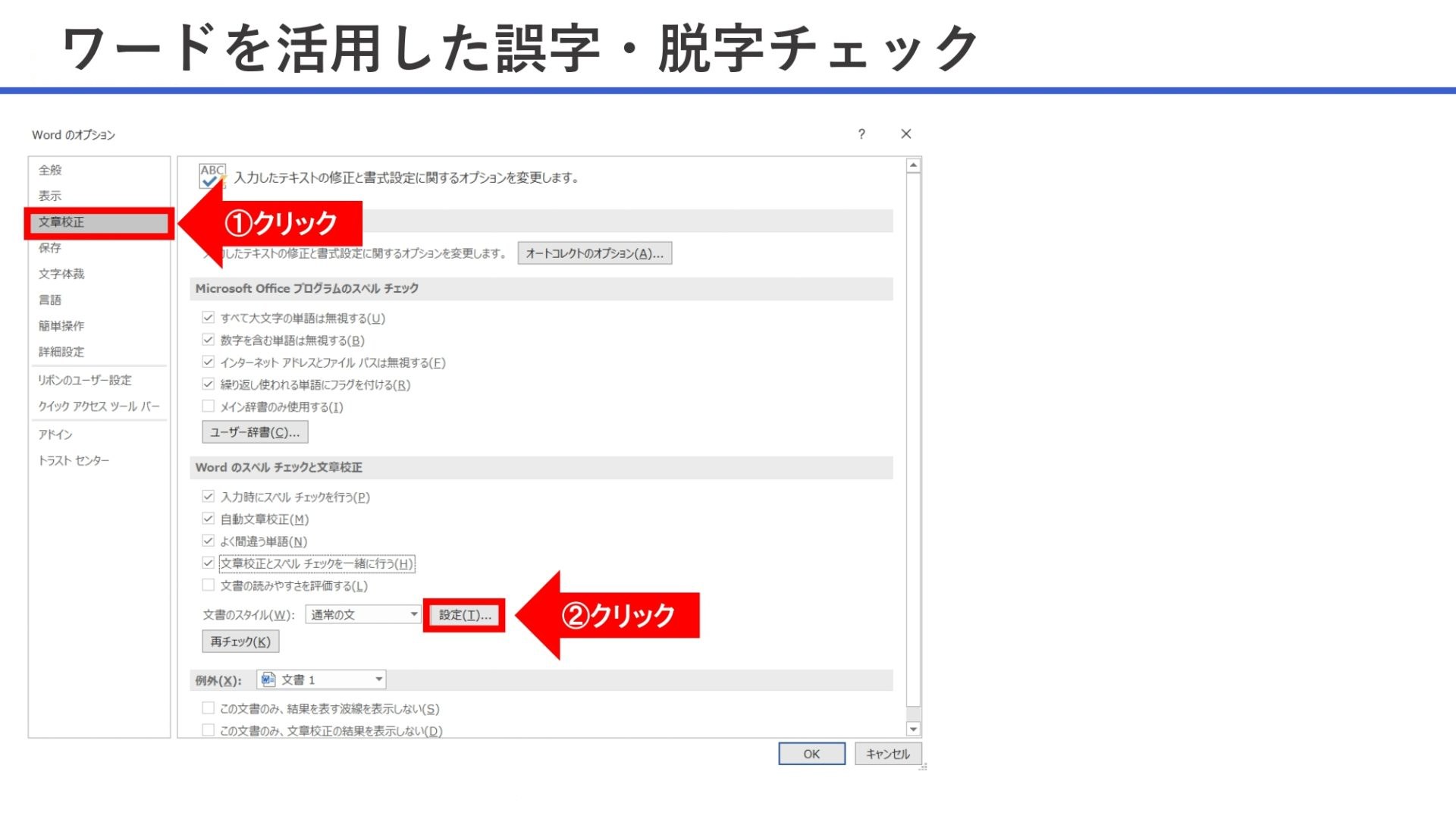The width and height of the screenshot is (1456, 819).
Task: Select 文章校正 in the options sidebar
Action: [99, 222]
